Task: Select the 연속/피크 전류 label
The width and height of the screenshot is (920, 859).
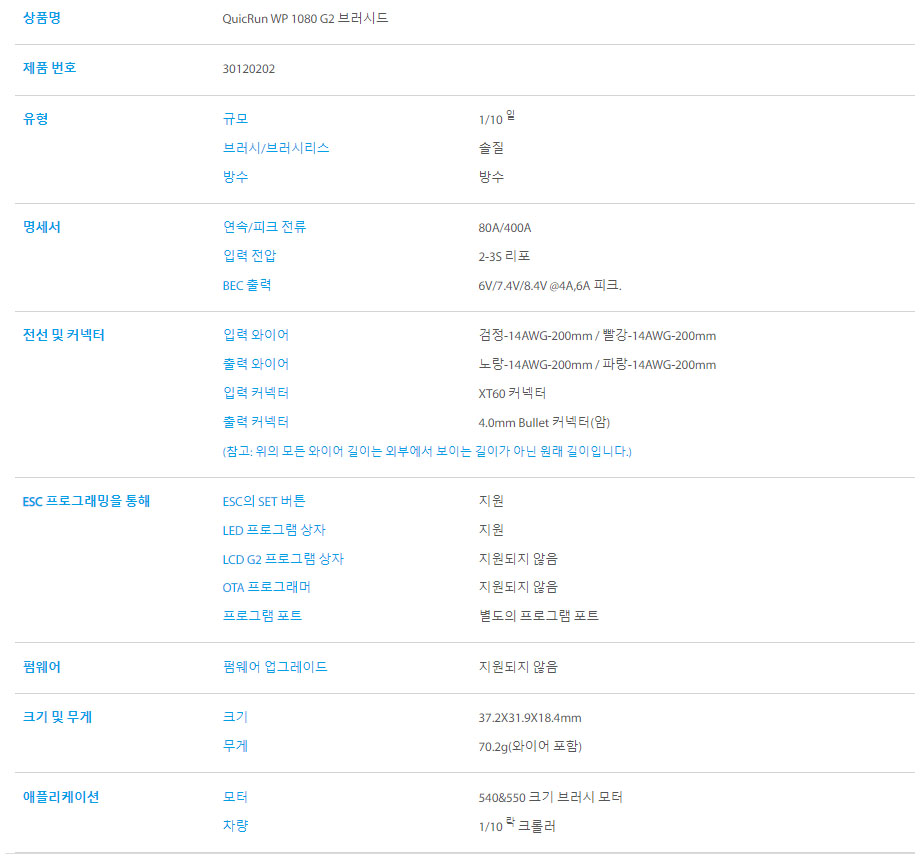Action: coord(263,227)
